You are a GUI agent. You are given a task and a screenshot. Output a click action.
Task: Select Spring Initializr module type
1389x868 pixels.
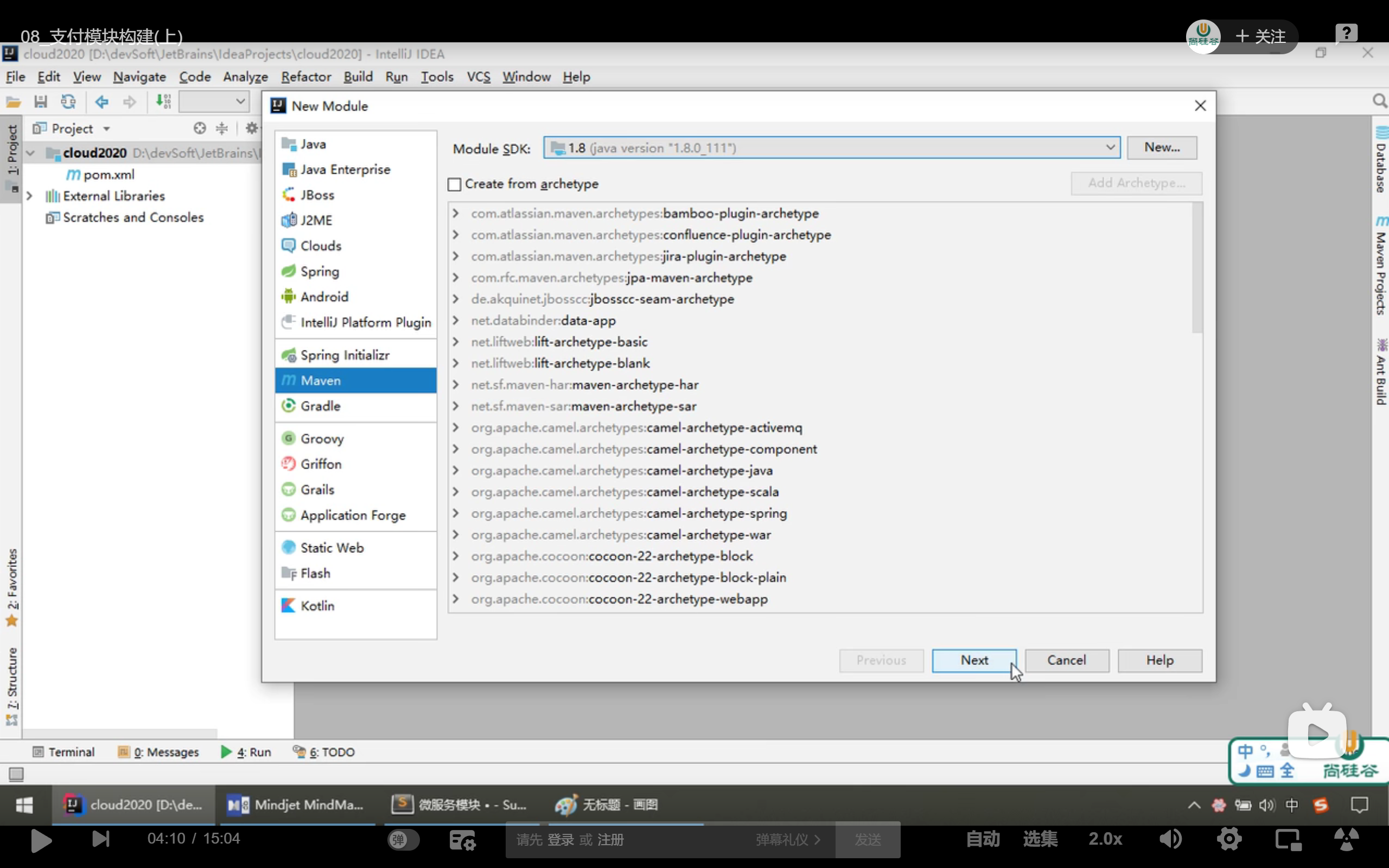click(345, 355)
